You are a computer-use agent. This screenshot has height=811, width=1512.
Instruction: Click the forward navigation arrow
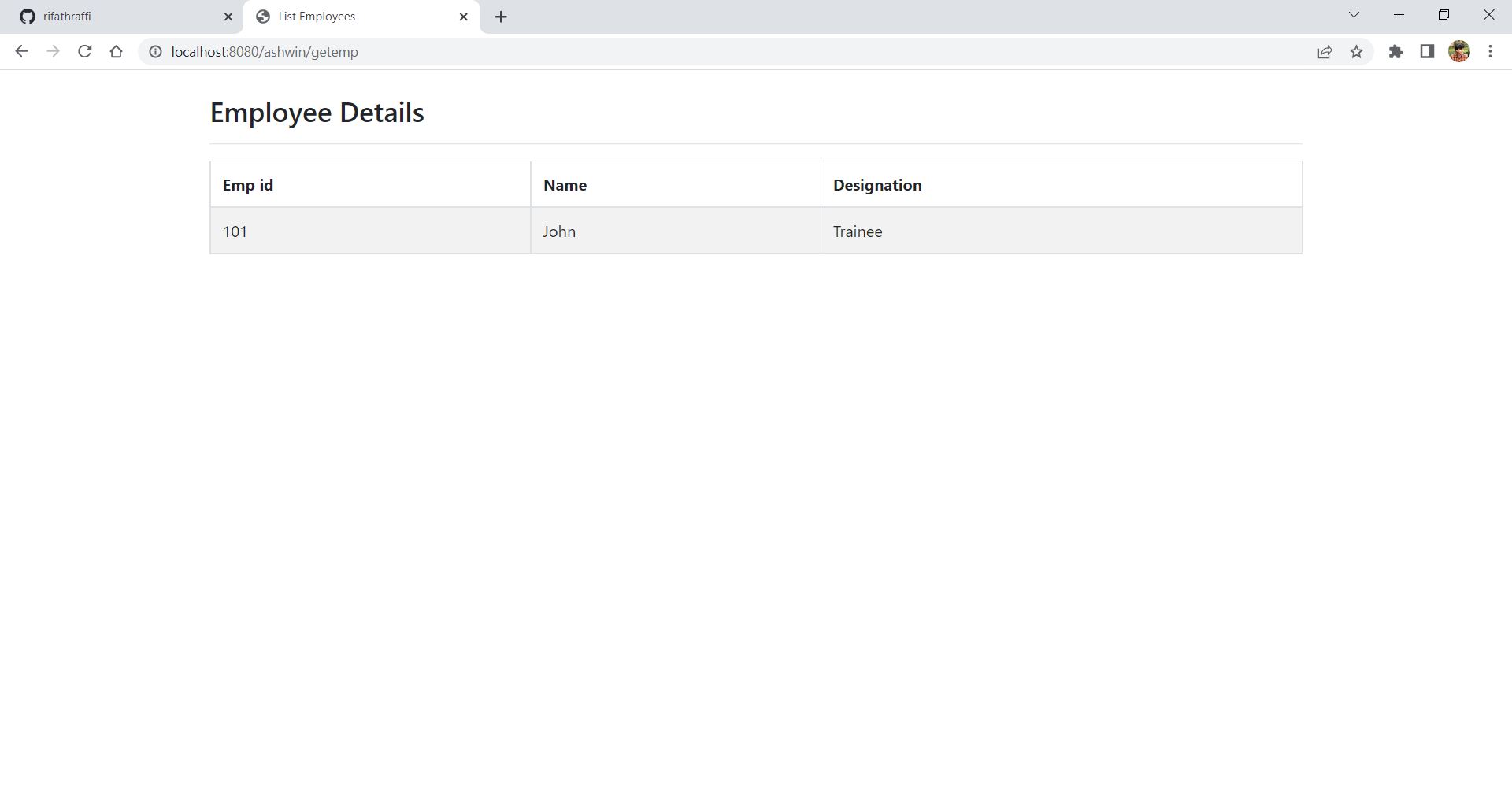53,51
